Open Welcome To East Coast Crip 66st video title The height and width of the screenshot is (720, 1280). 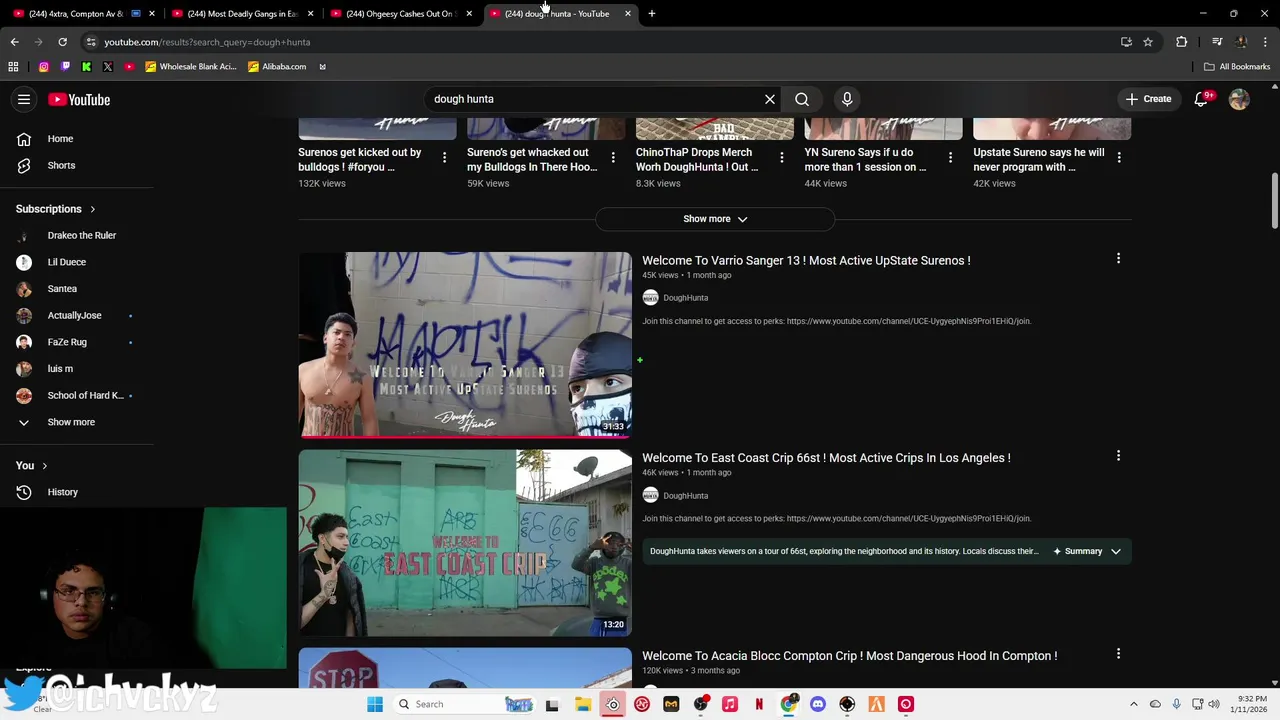point(826,458)
